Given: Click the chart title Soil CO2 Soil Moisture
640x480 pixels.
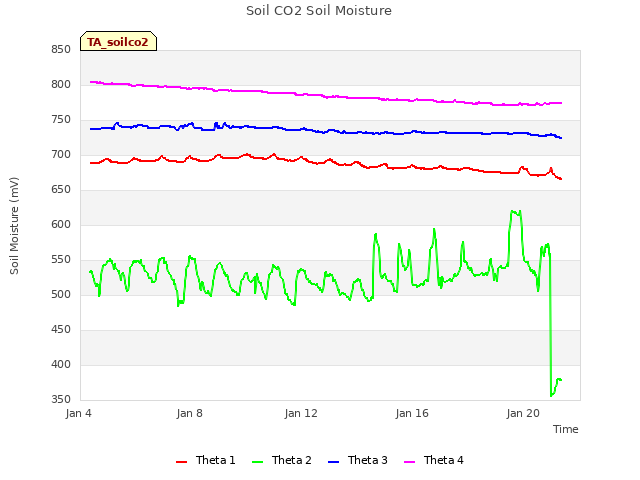Looking at the screenshot, I should click(x=319, y=11).
